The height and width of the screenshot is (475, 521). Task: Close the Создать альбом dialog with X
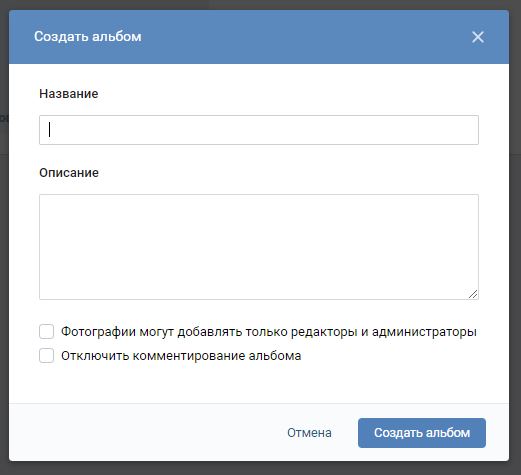pyautogui.click(x=478, y=37)
